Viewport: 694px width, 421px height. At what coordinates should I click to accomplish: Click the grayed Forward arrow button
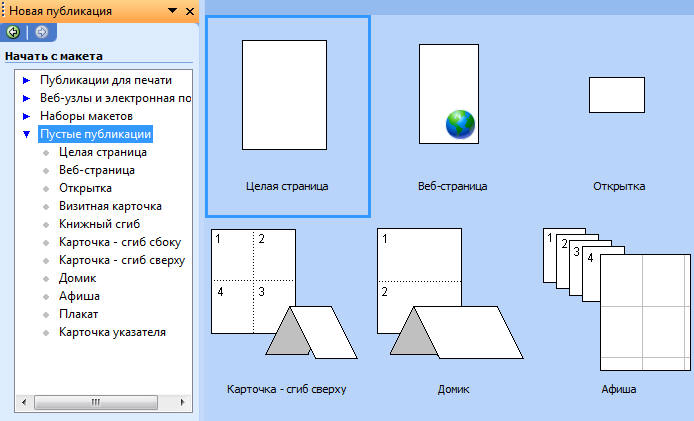coord(42,32)
